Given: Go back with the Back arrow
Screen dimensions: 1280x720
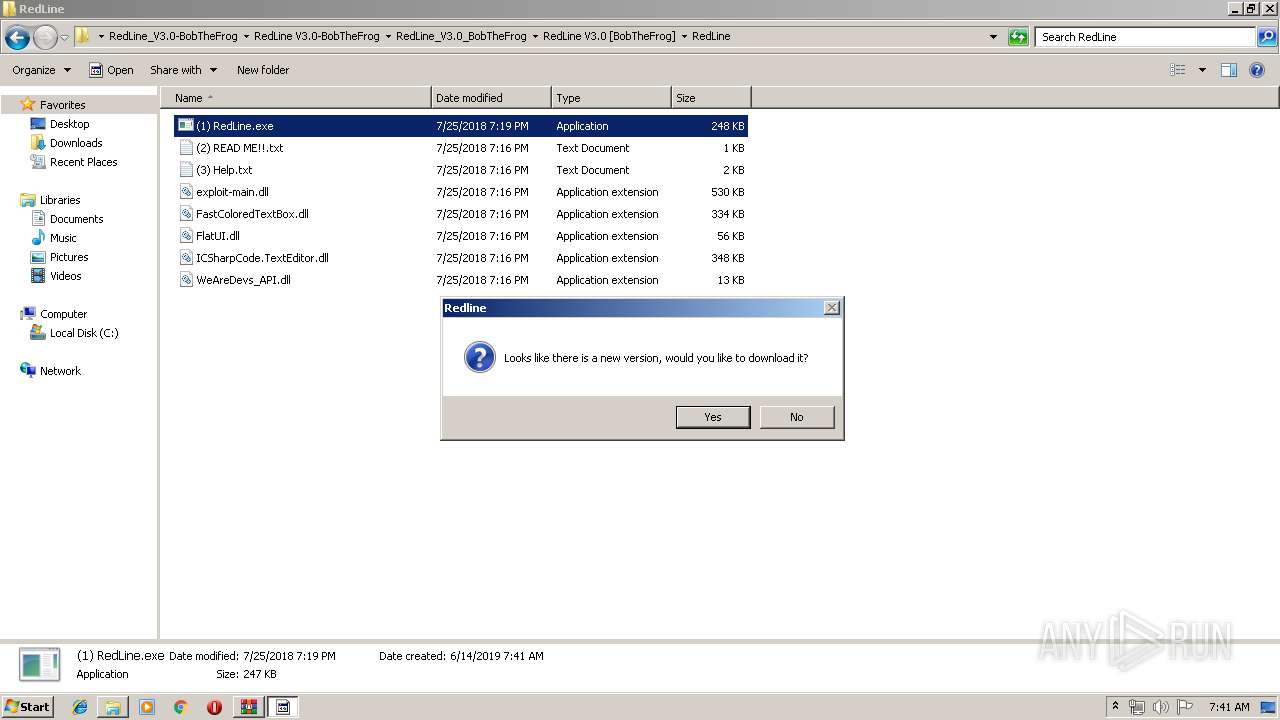Looking at the screenshot, I should tap(17, 38).
